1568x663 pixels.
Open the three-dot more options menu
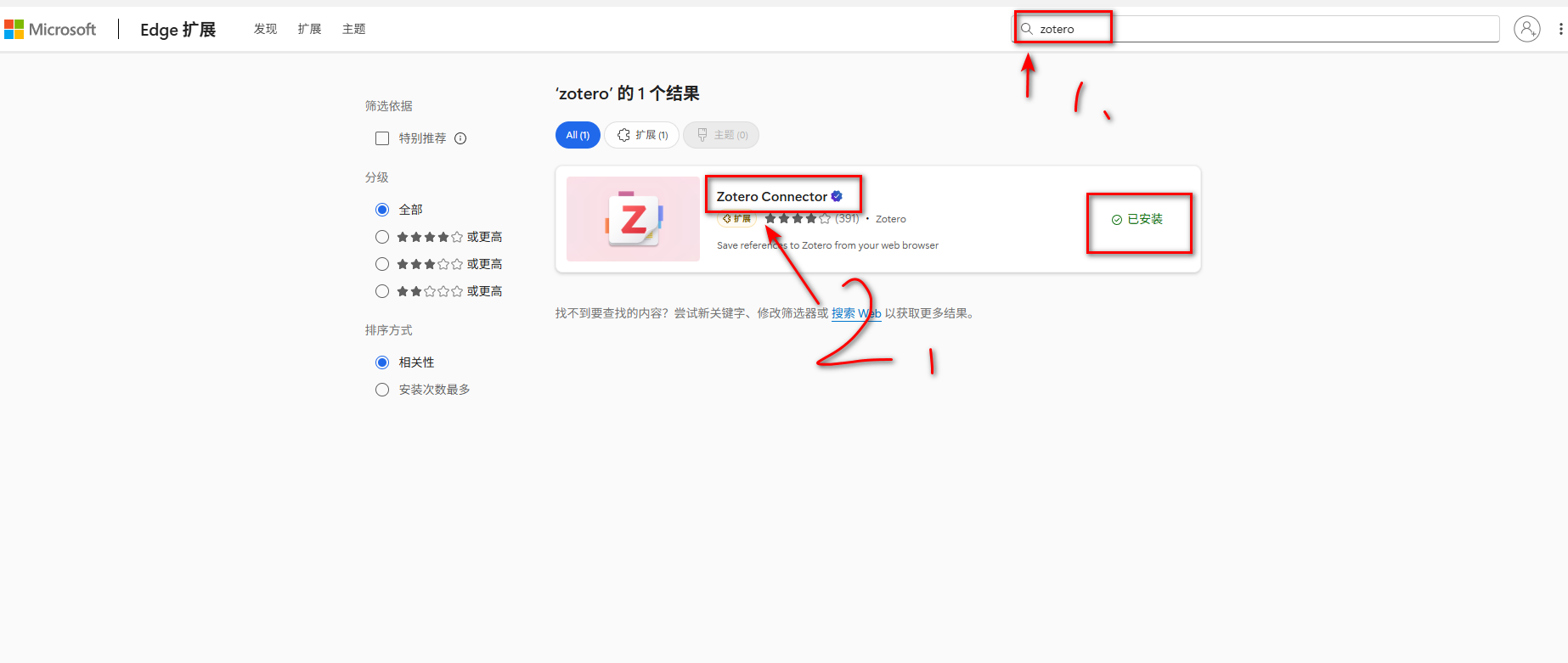(x=1560, y=29)
